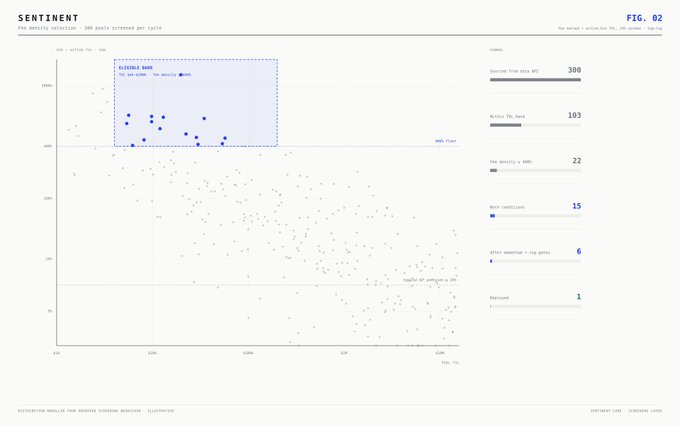The image size is (680, 425).
Task: Click the highest blue dot near band subtitle
Action: click(x=181, y=75)
